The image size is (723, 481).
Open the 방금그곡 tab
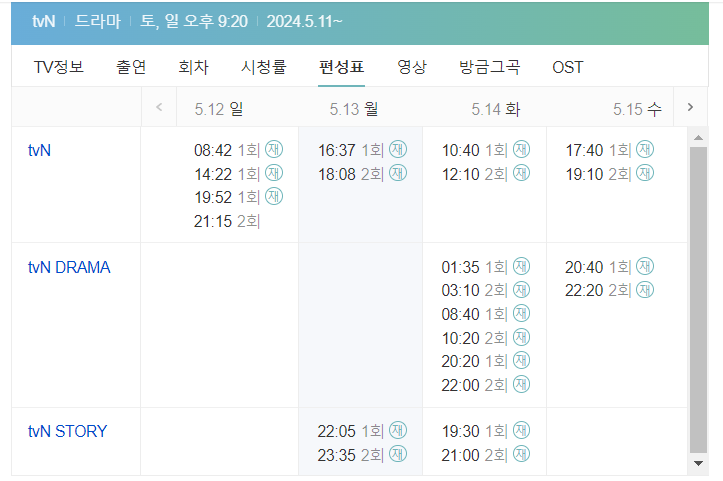pos(489,67)
